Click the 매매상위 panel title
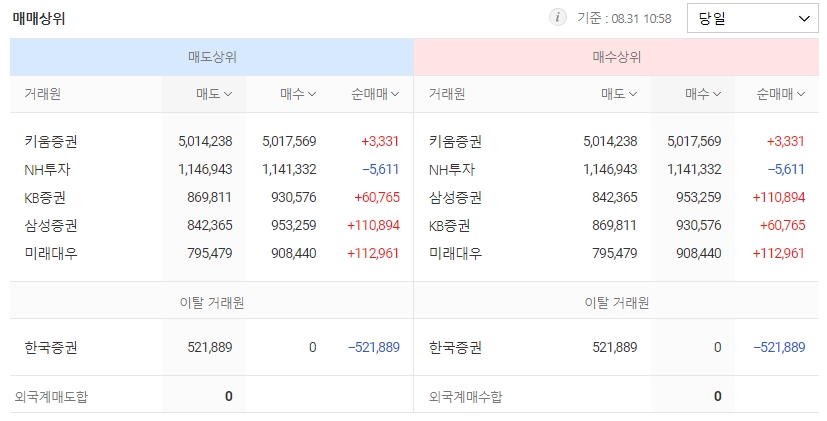 (39, 18)
